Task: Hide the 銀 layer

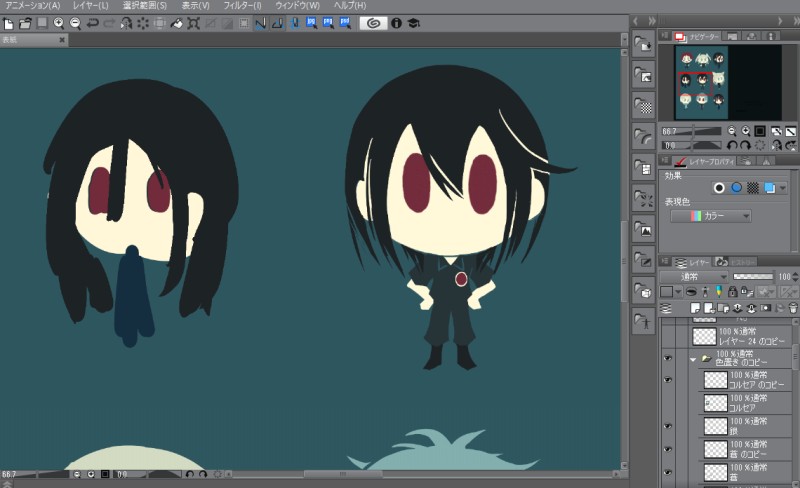Action: pos(668,426)
